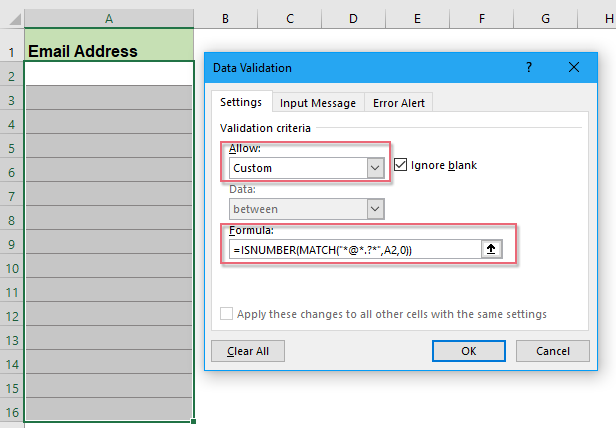Click the select-all corner of the sheet
The image size is (616, 428).
[11, 18]
